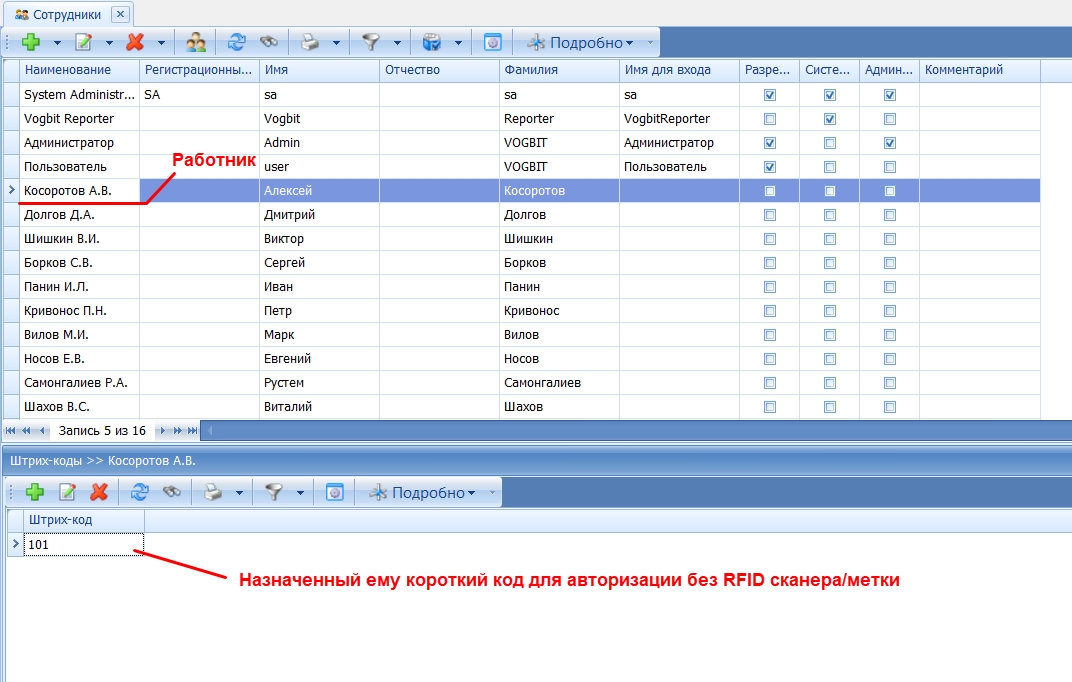Select the barcode cell containing 101
The width and height of the screenshot is (1072, 682).
click(x=83, y=545)
